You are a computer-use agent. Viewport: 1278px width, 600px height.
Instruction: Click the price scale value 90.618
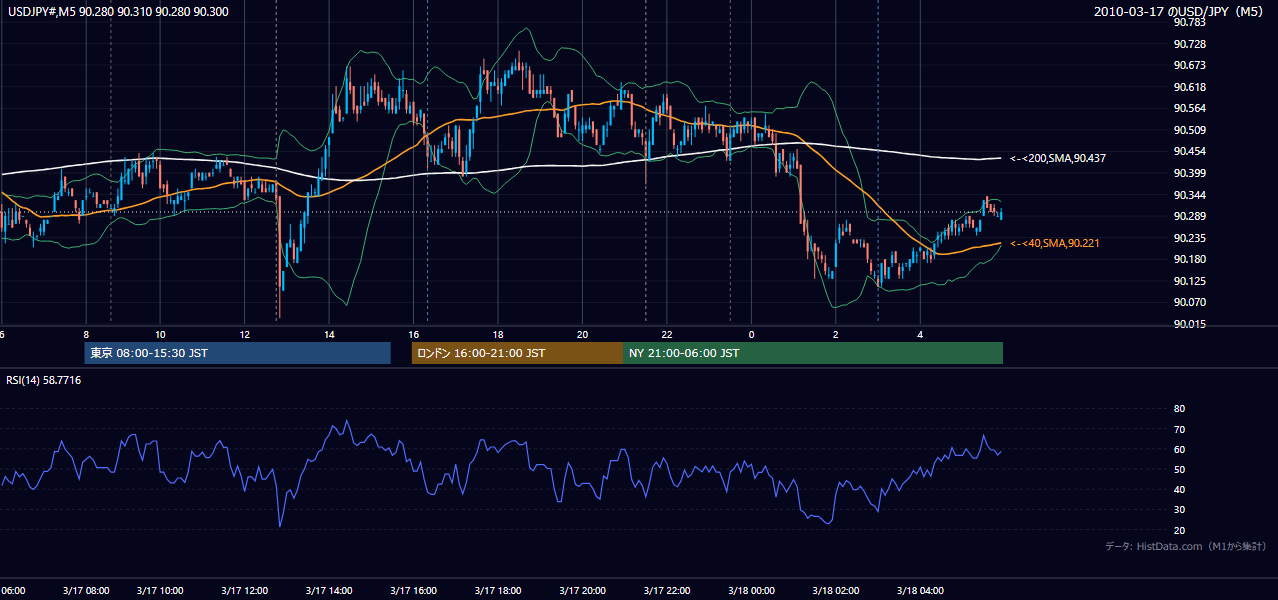click(x=1190, y=87)
